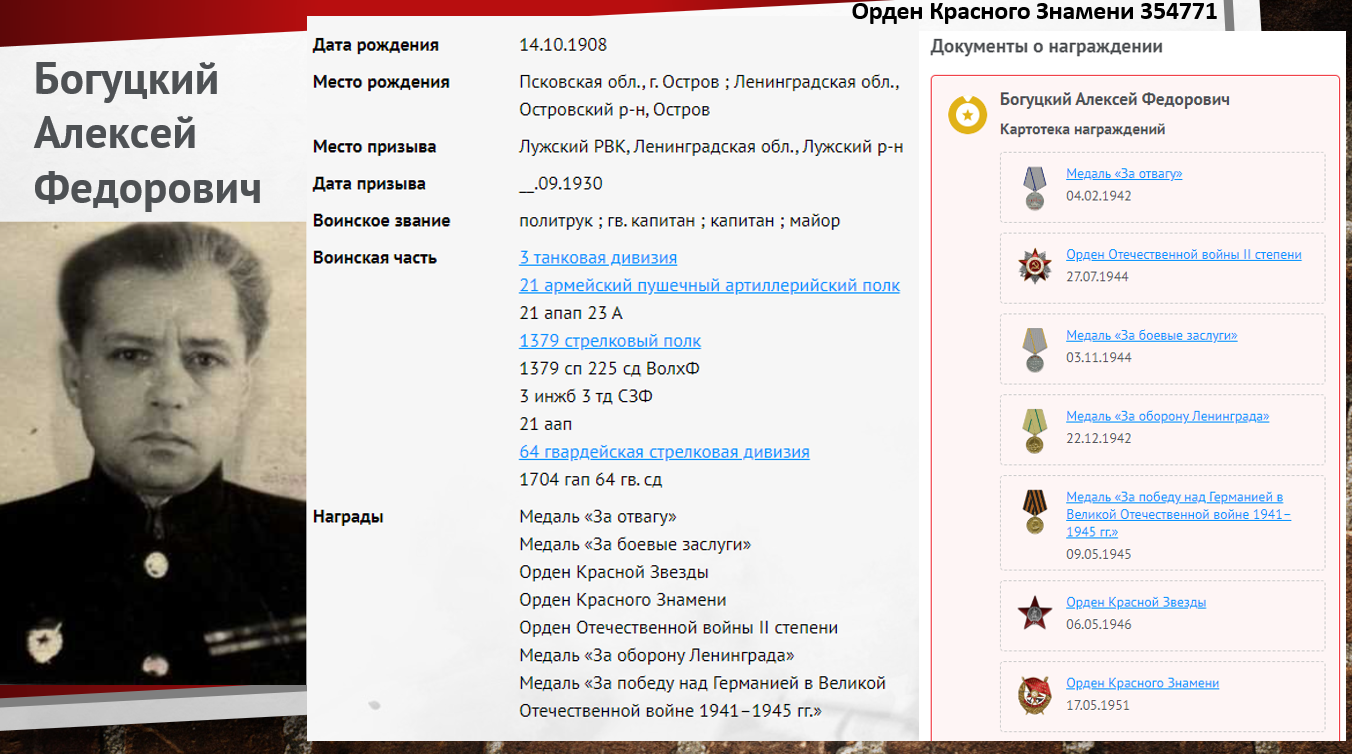Click the «Дата рождения» label

pos(376,45)
